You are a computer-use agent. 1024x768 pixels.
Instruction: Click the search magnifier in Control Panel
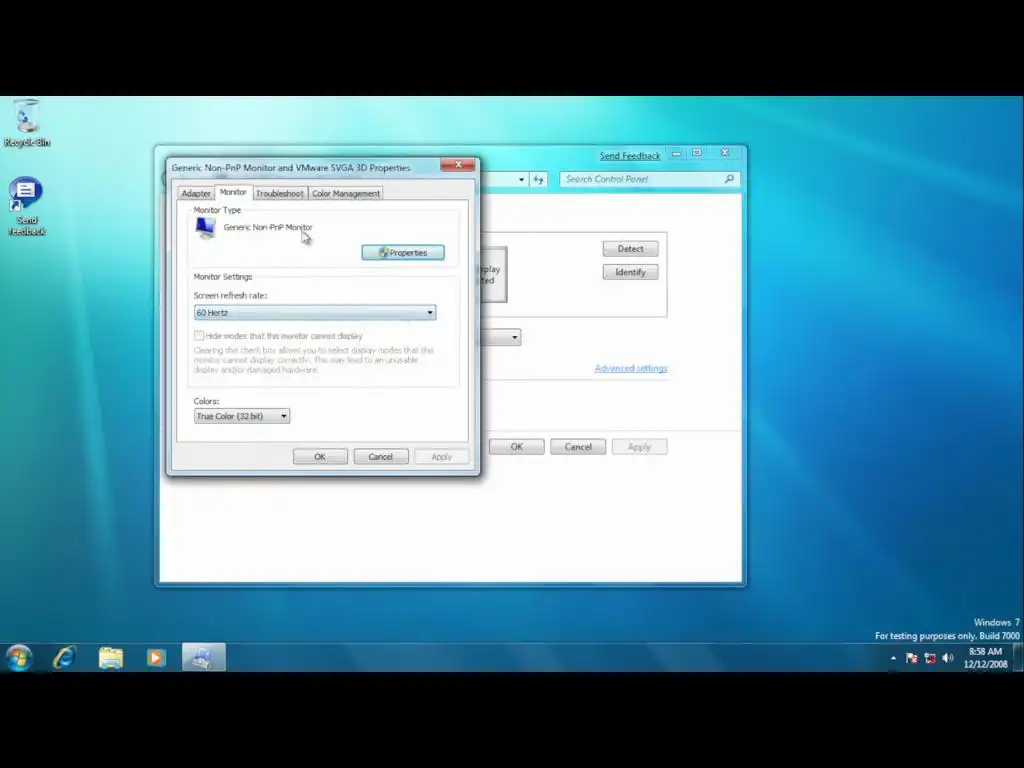pyautogui.click(x=729, y=179)
